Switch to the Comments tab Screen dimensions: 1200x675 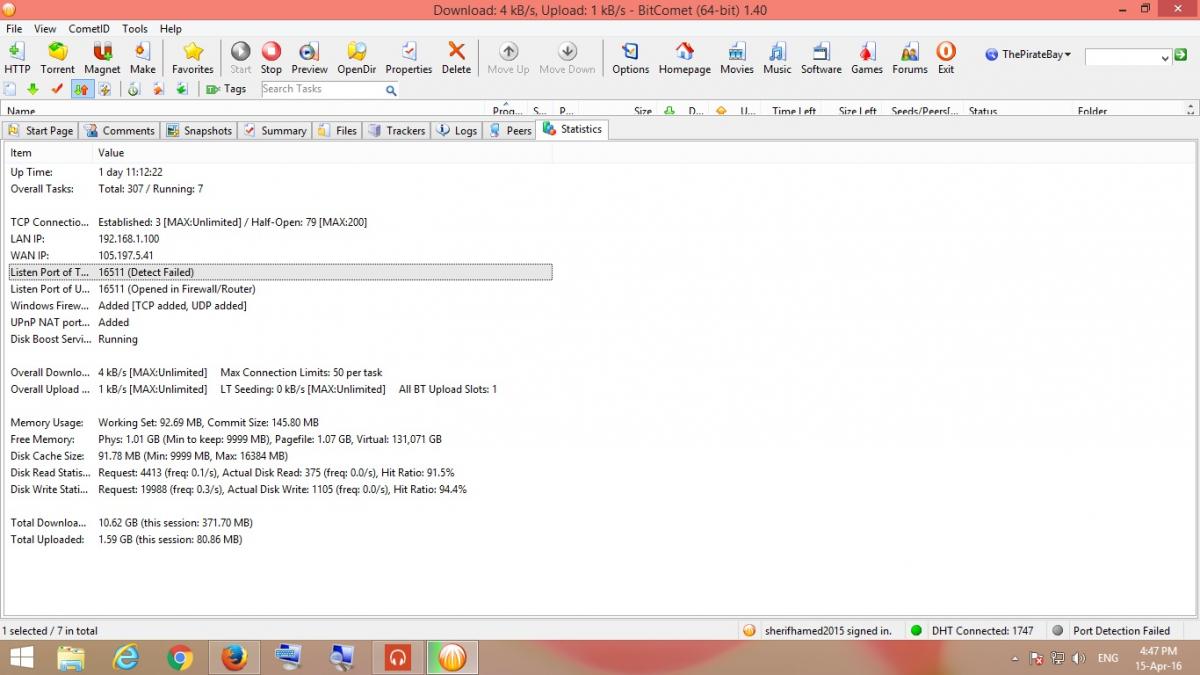119,130
